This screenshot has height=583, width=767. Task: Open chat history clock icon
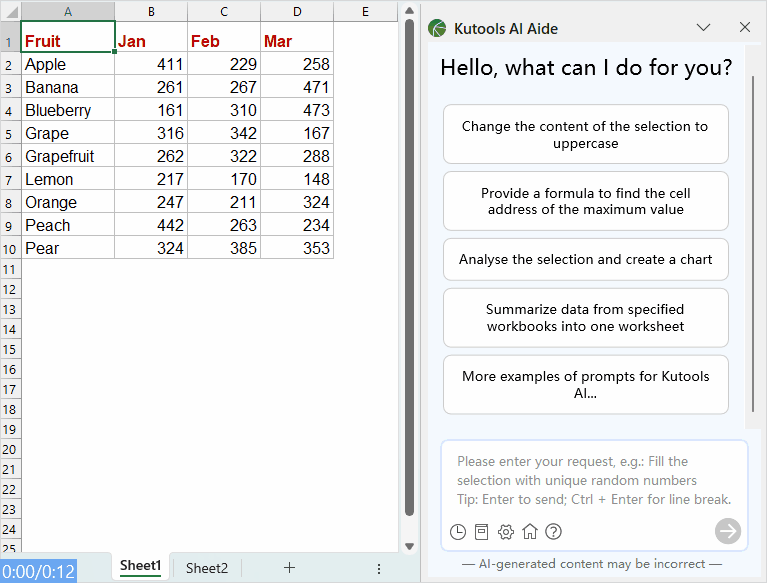[x=457, y=532]
